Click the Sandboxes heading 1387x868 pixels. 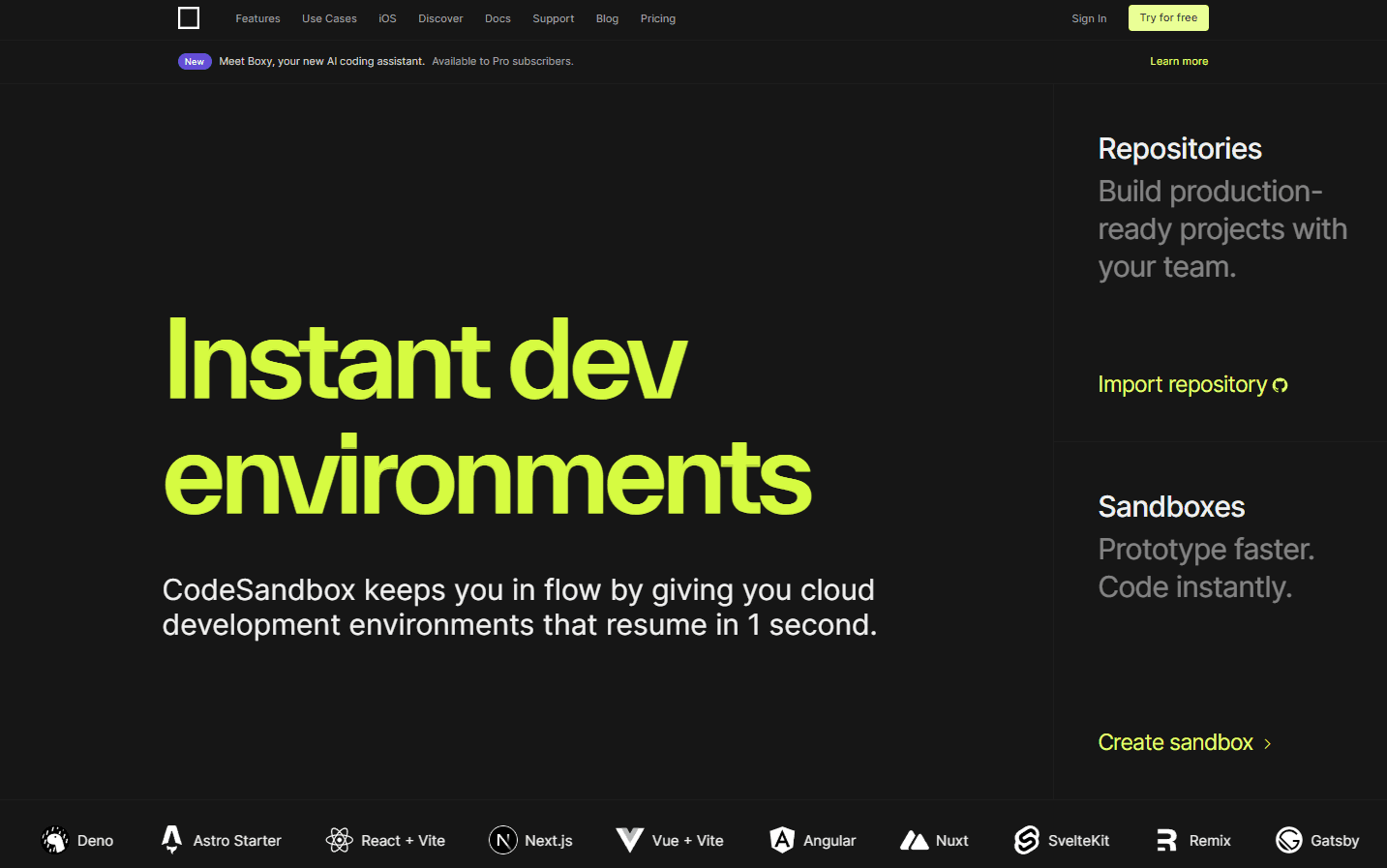click(x=1171, y=507)
